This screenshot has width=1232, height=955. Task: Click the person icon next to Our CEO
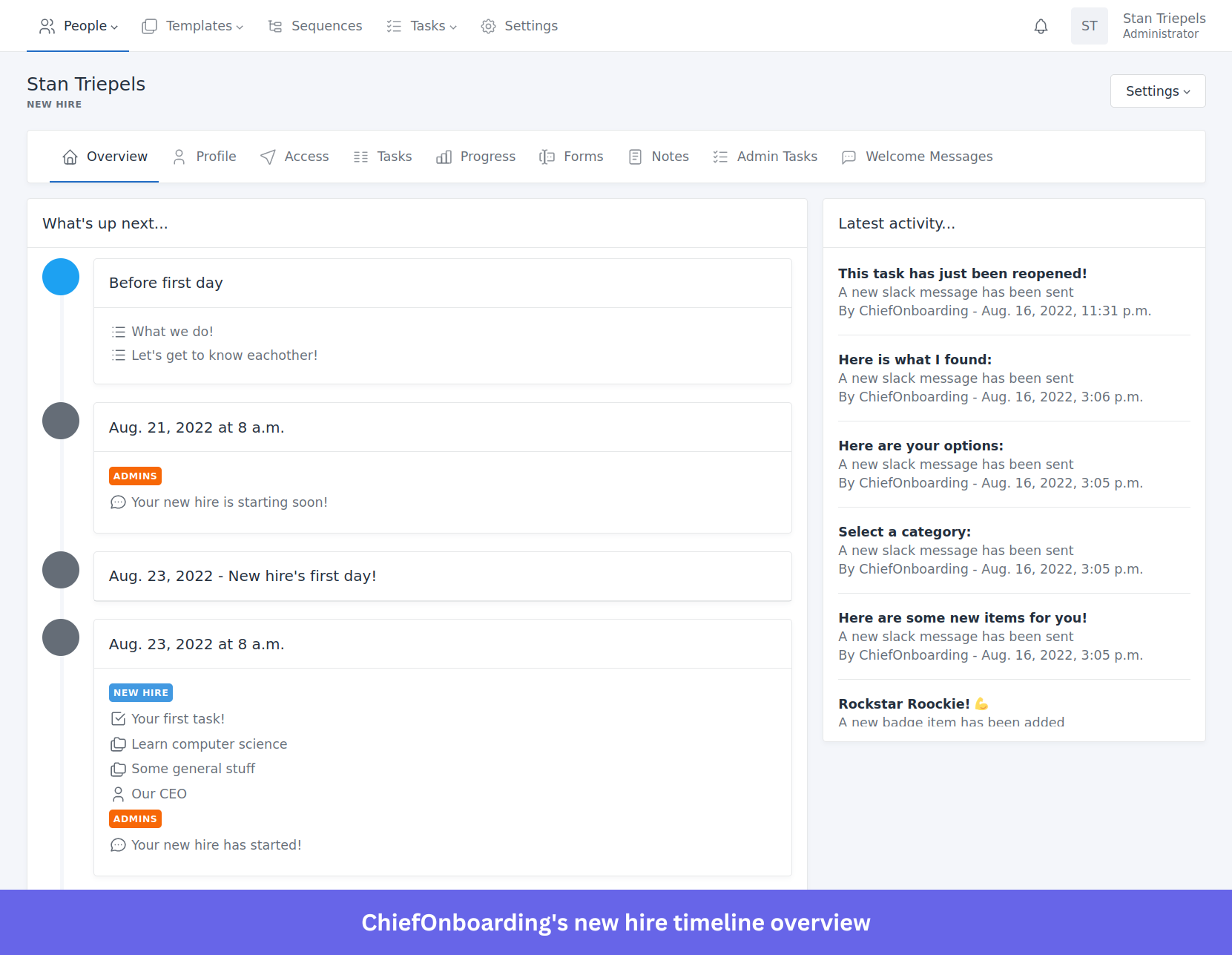(x=118, y=794)
